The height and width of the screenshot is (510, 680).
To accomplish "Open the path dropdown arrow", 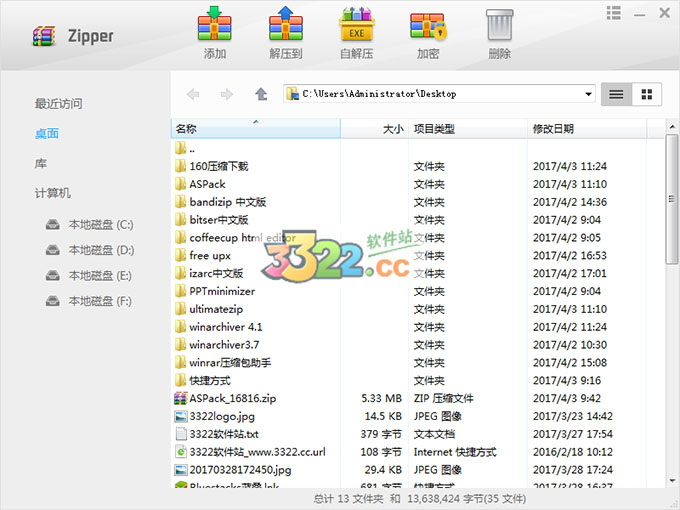I will coord(588,94).
